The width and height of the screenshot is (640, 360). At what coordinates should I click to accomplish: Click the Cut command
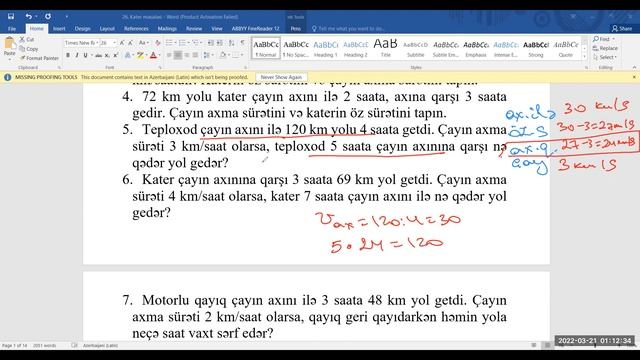pos(27,40)
